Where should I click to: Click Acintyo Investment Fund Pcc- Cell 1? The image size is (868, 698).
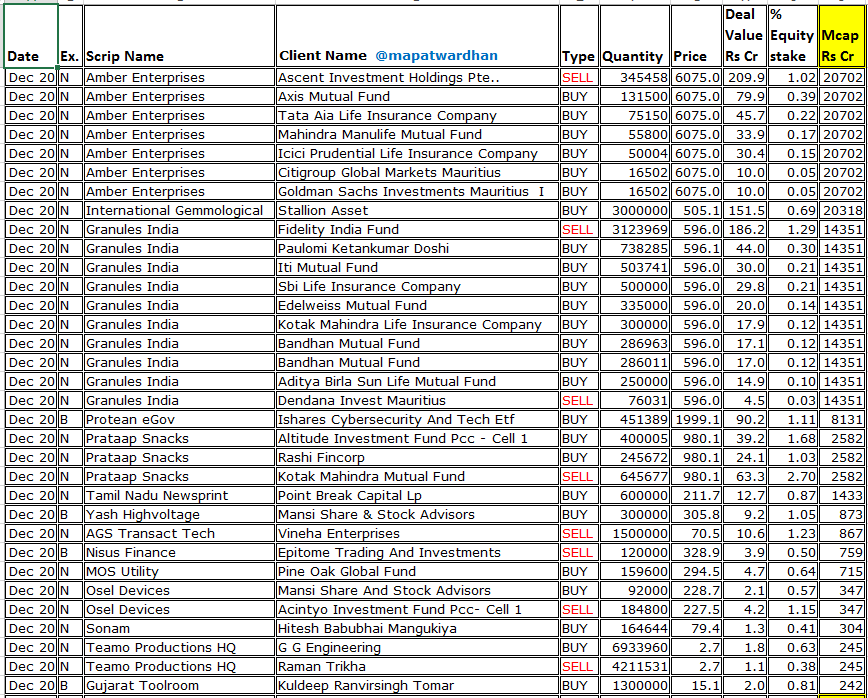[417, 609]
